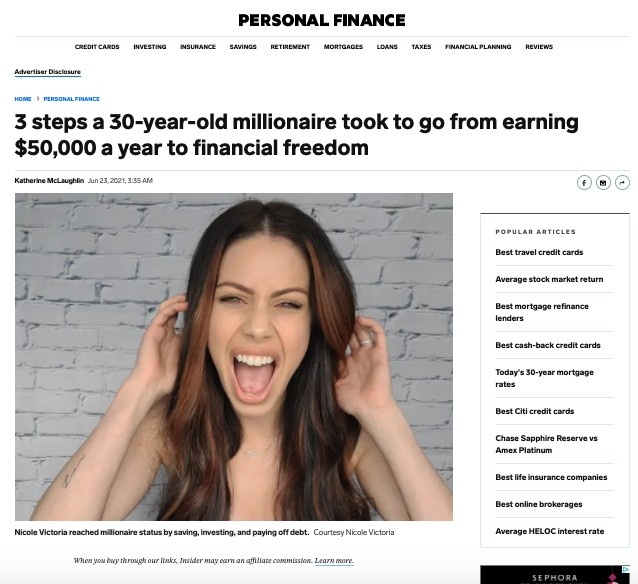The image size is (638, 584).
Task: Select Financial Planning in navigation
Action: [478, 47]
